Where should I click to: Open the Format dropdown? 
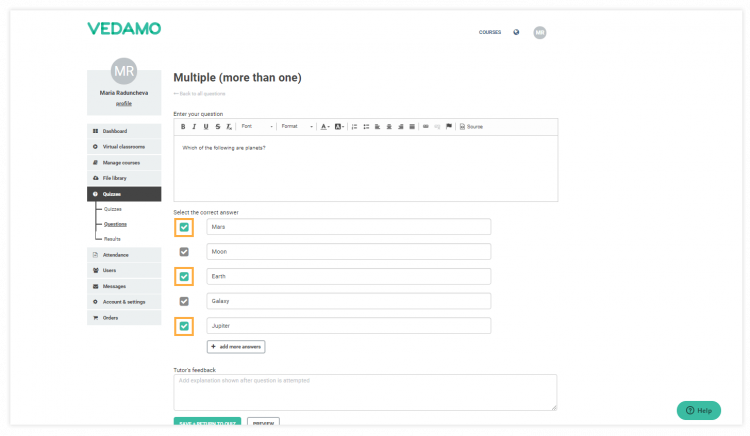point(297,127)
